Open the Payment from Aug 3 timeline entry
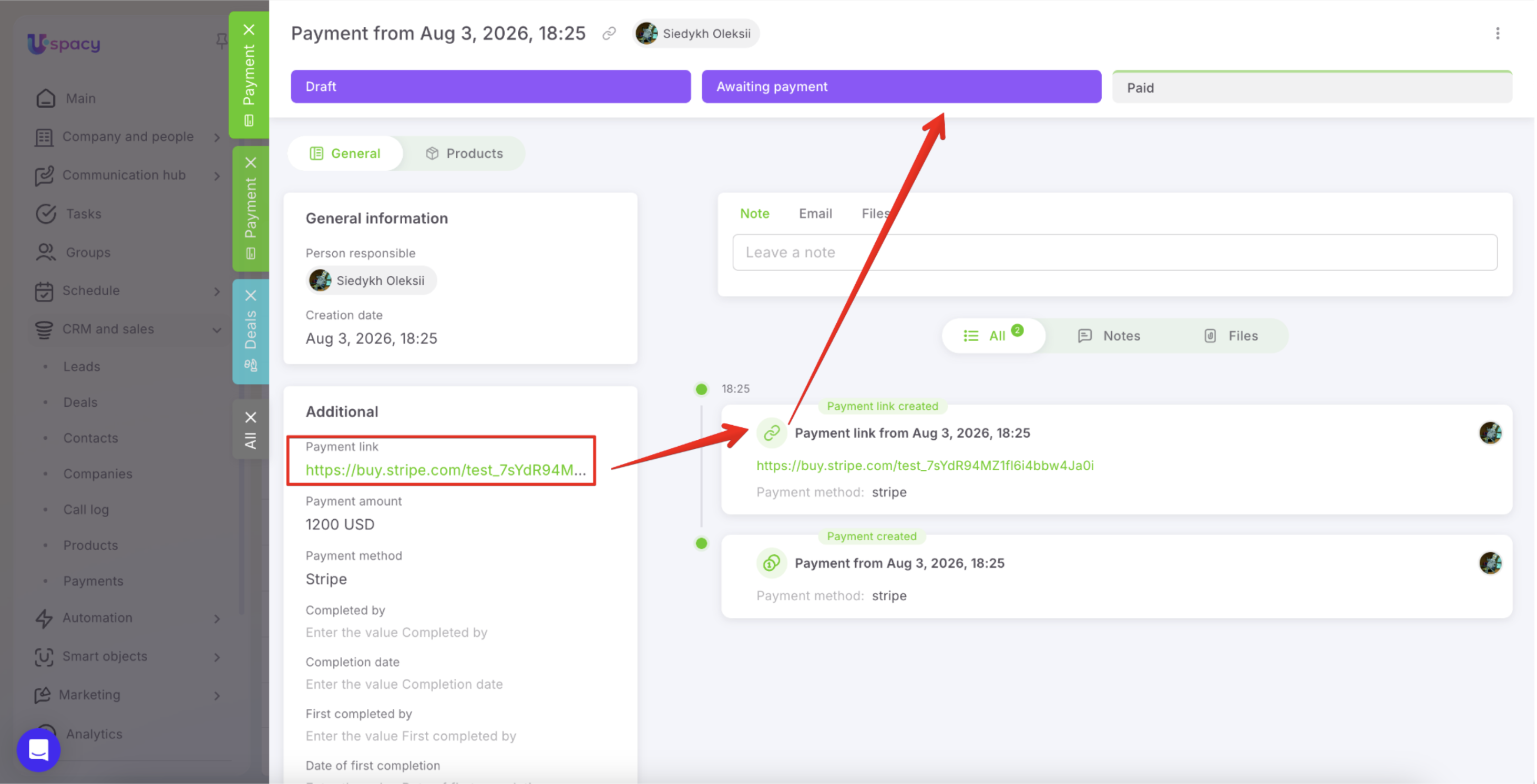The width and height of the screenshot is (1537, 784). [x=899, y=563]
